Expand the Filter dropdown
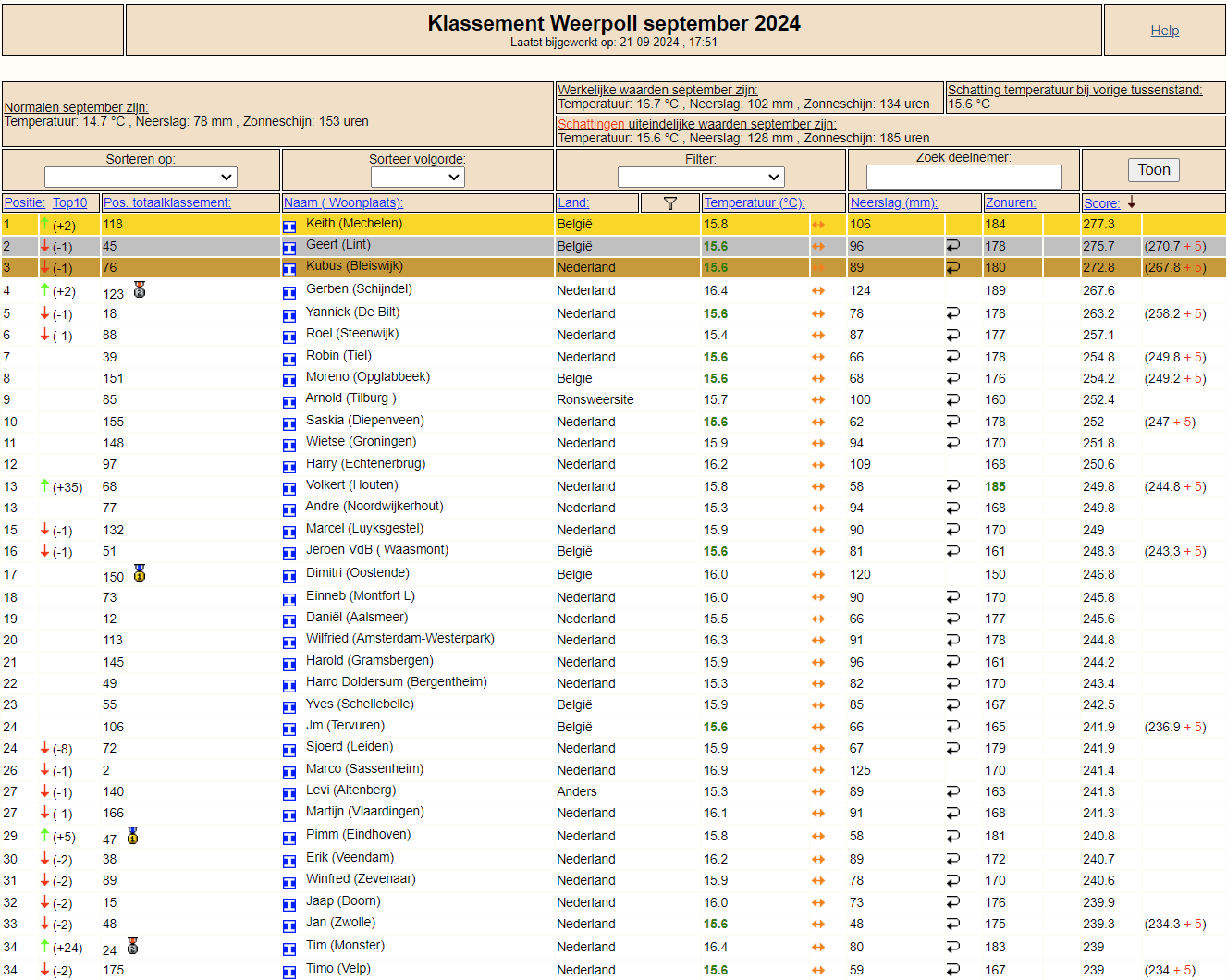 [x=701, y=178]
